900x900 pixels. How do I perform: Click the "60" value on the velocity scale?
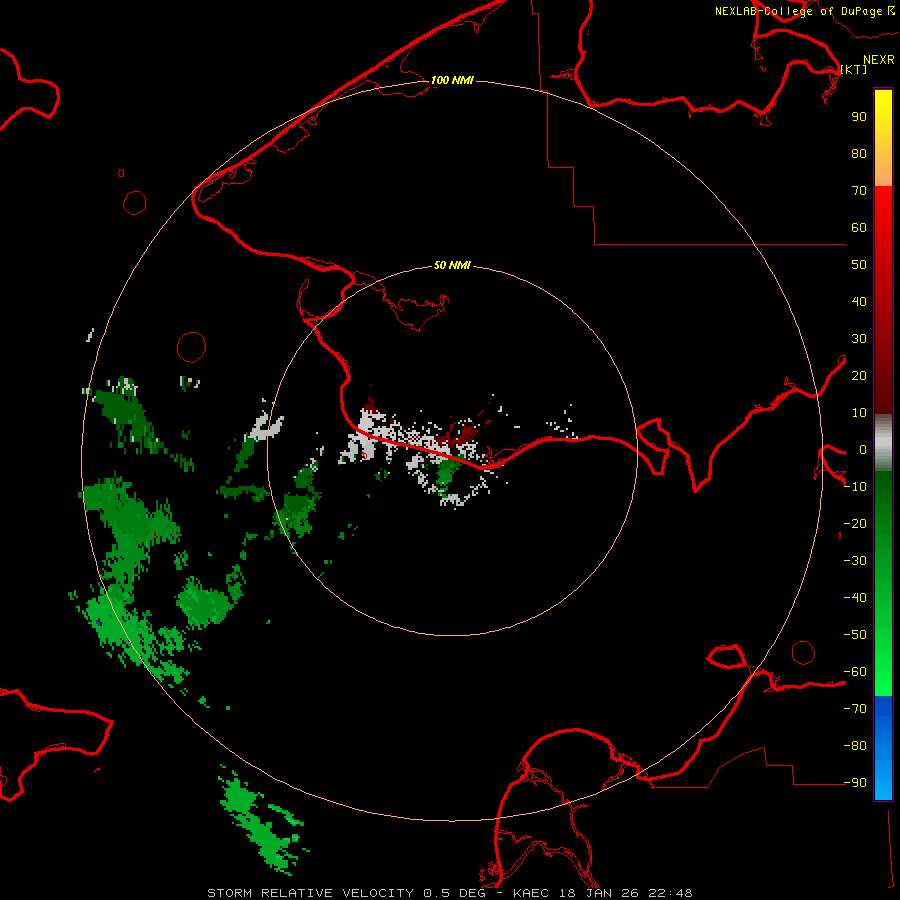[x=859, y=227]
